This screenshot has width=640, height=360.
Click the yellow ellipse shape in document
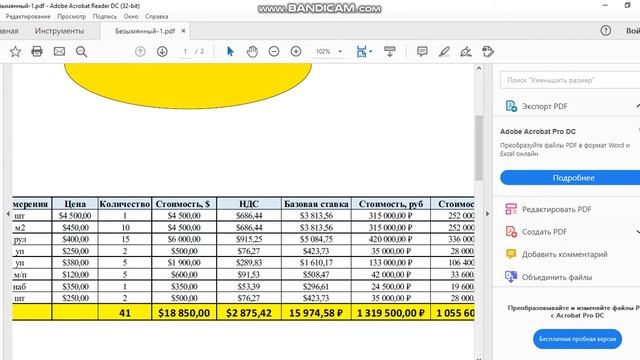(x=188, y=86)
